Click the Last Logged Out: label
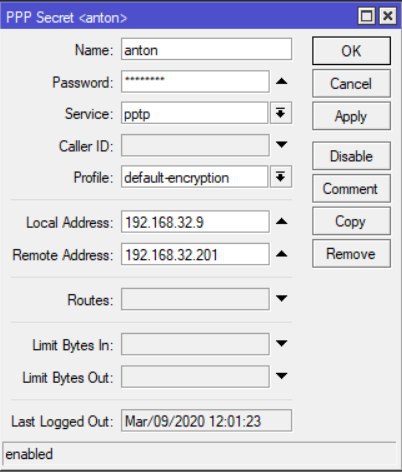The image size is (402, 473). pos(62,421)
